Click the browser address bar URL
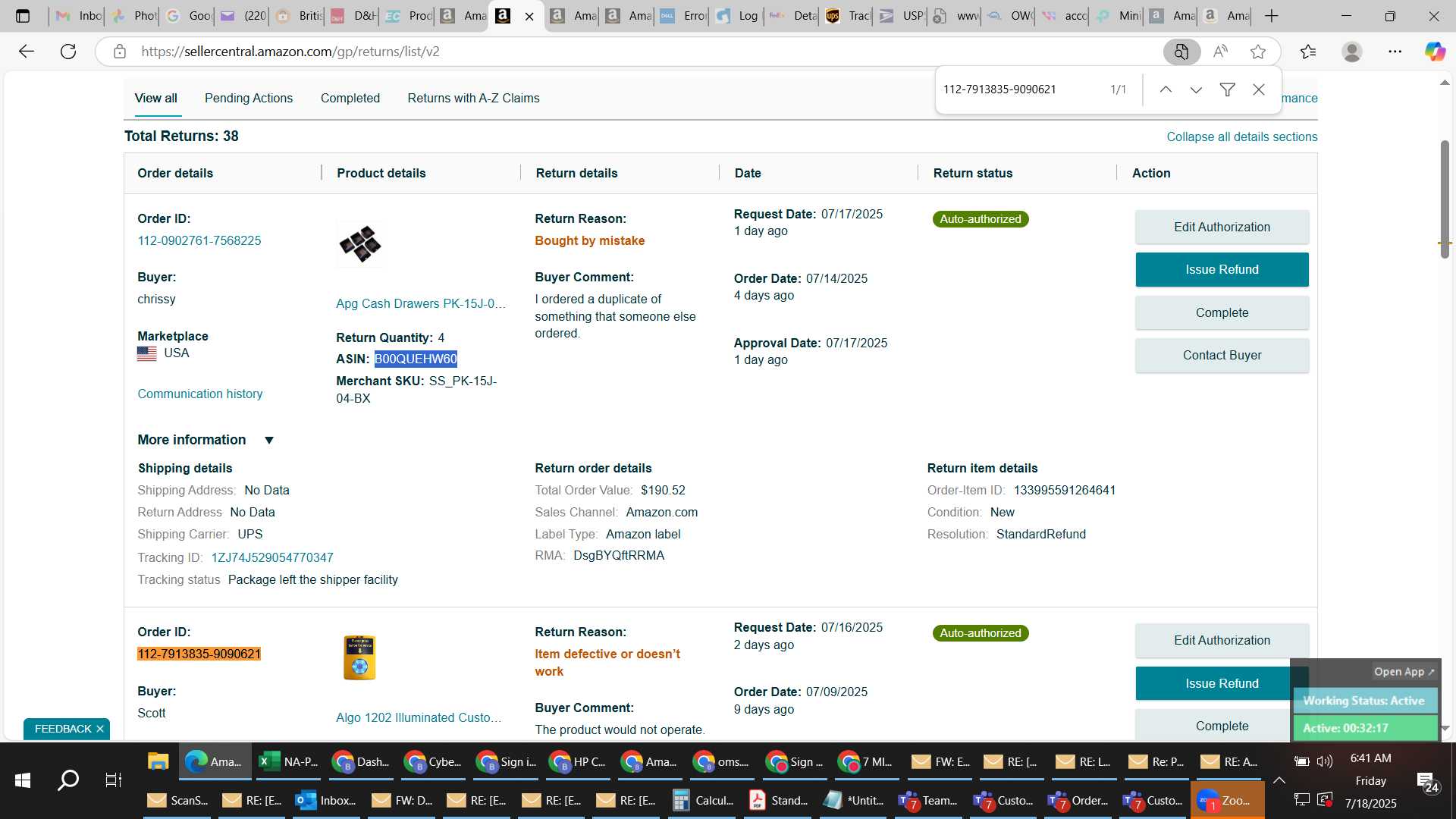This screenshot has height=819, width=1456. [290, 52]
